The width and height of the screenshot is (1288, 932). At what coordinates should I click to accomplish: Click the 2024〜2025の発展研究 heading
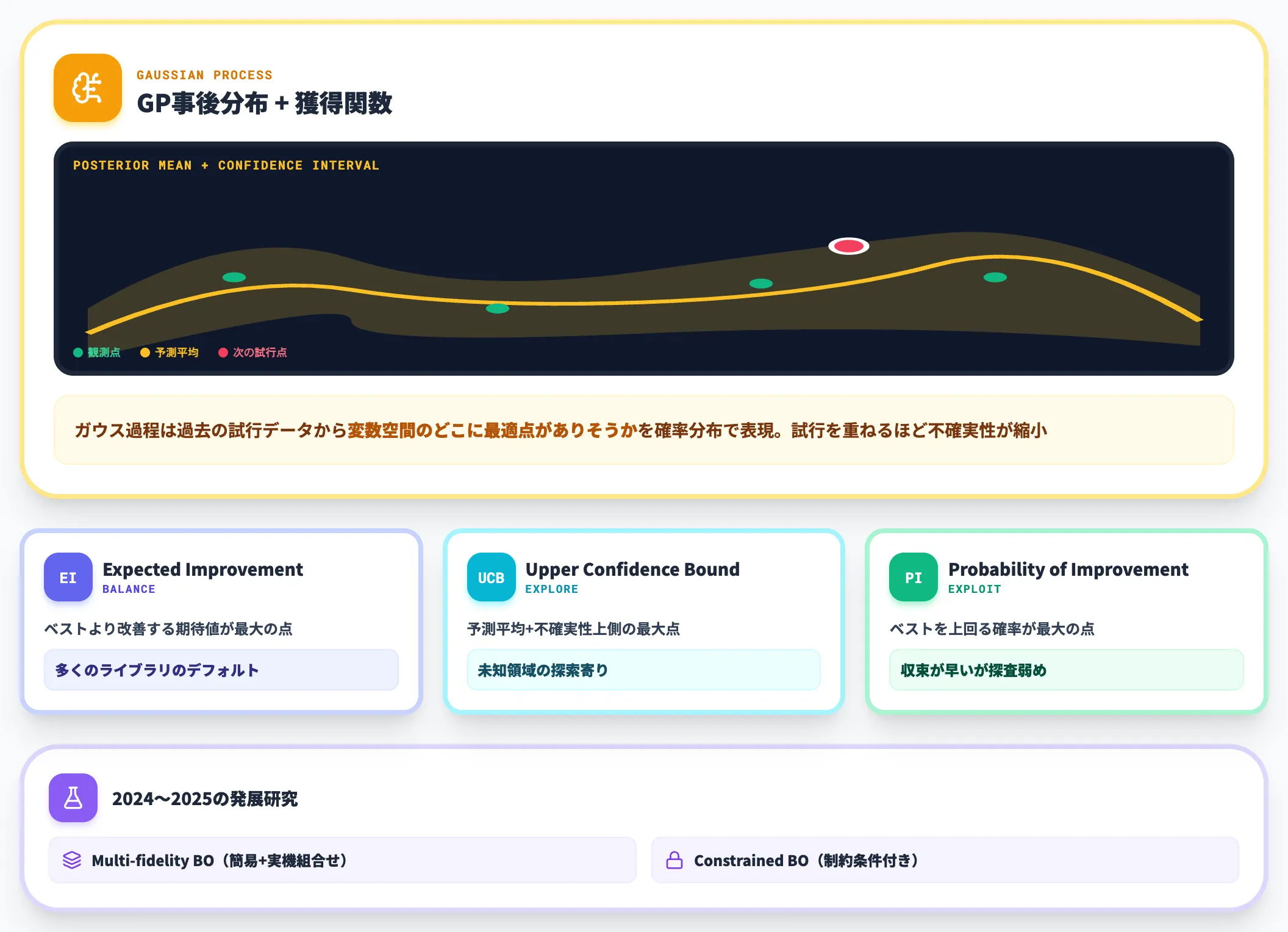205,798
